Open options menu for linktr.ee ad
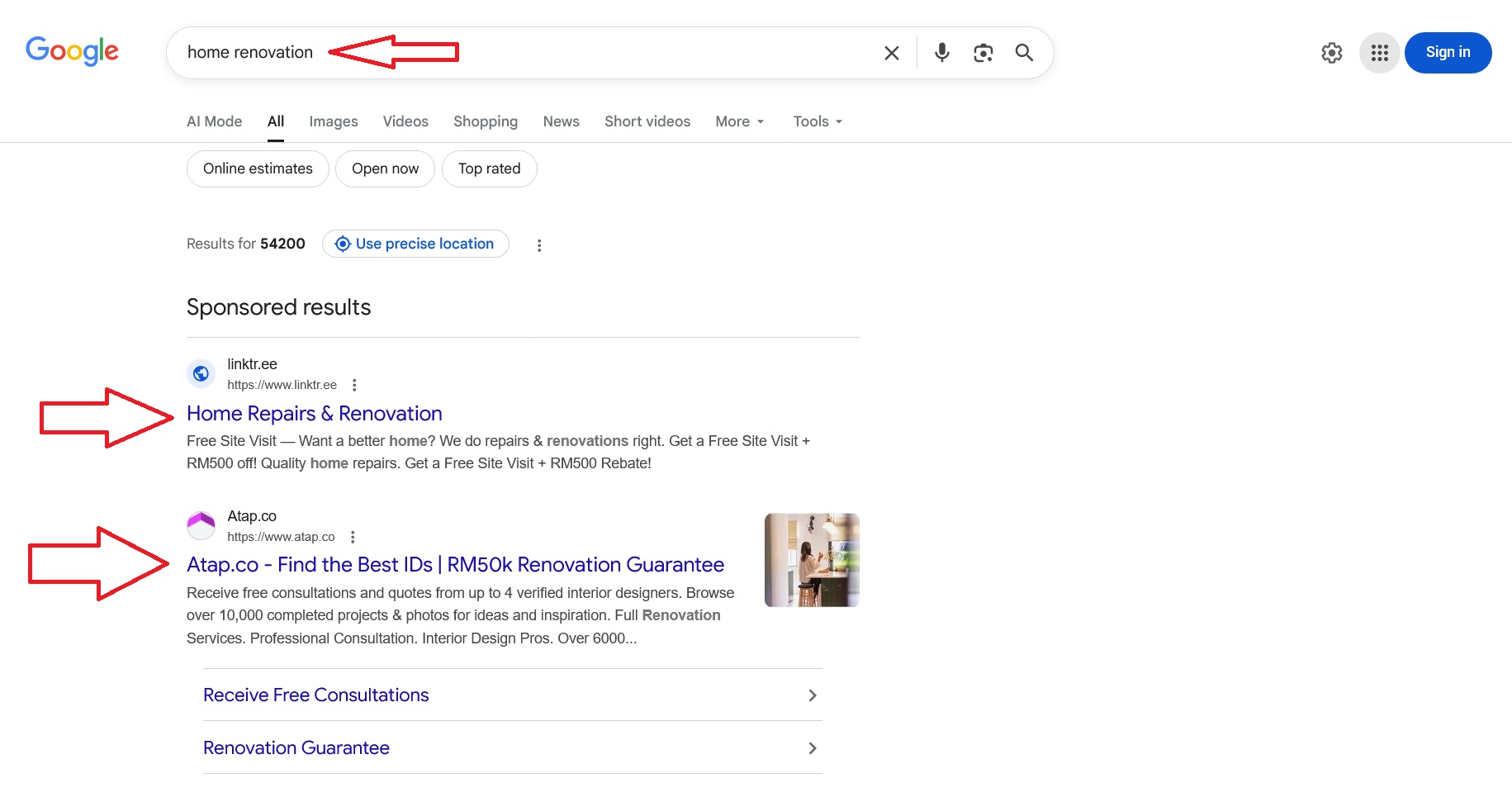Screen dimensions: 1512x797 tap(354, 385)
